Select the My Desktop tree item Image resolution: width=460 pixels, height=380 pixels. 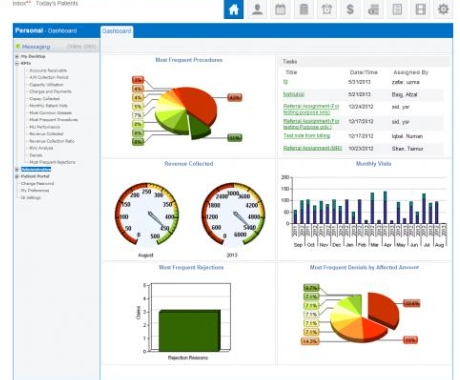click(33, 56)
